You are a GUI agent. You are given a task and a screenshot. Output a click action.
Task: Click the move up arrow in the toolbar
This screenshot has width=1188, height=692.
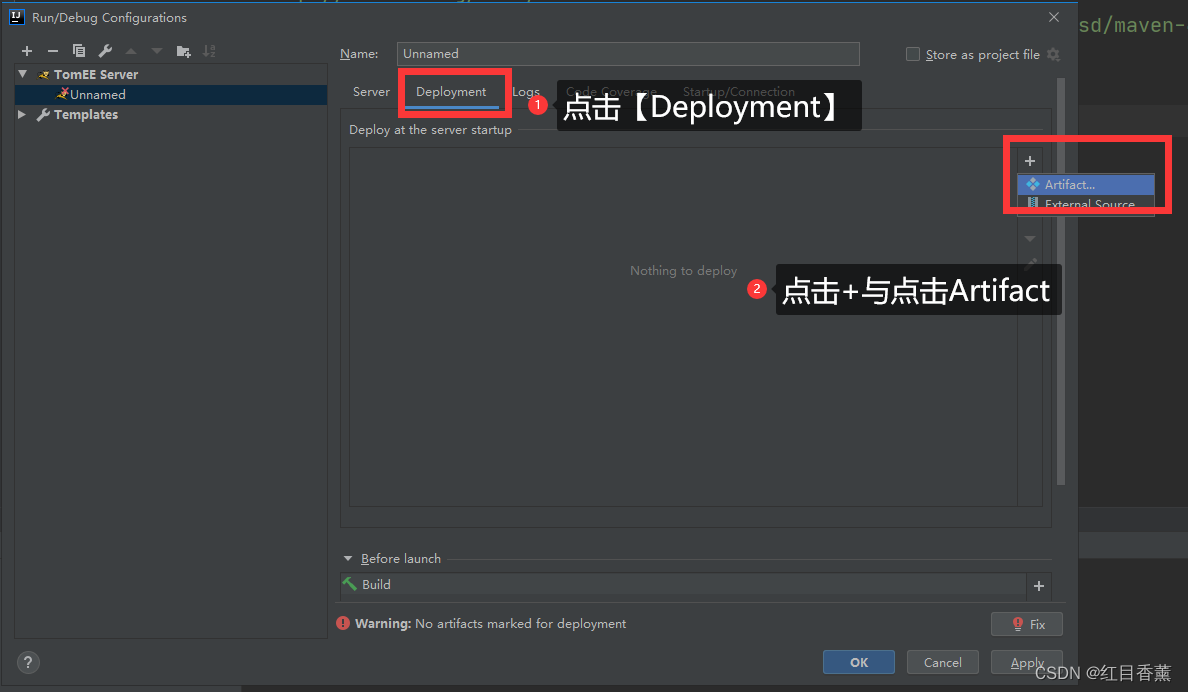tap(131, 51)
